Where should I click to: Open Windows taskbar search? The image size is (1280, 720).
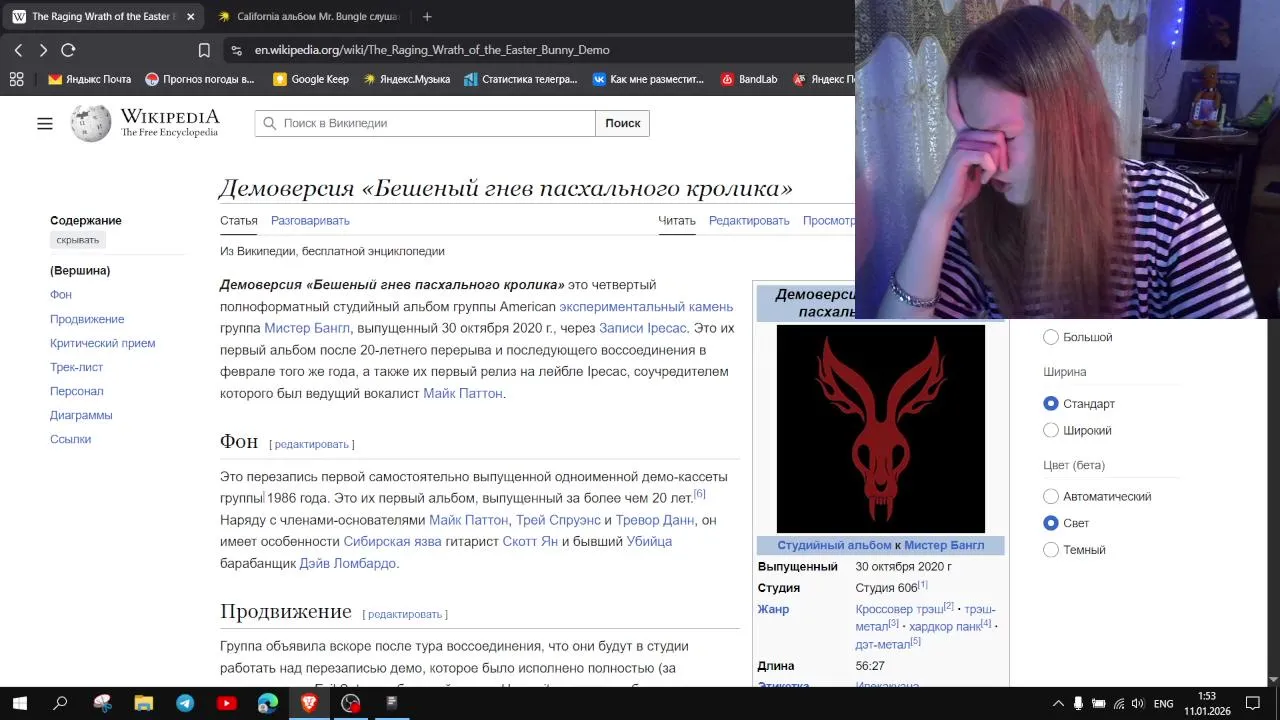point(60,703)
